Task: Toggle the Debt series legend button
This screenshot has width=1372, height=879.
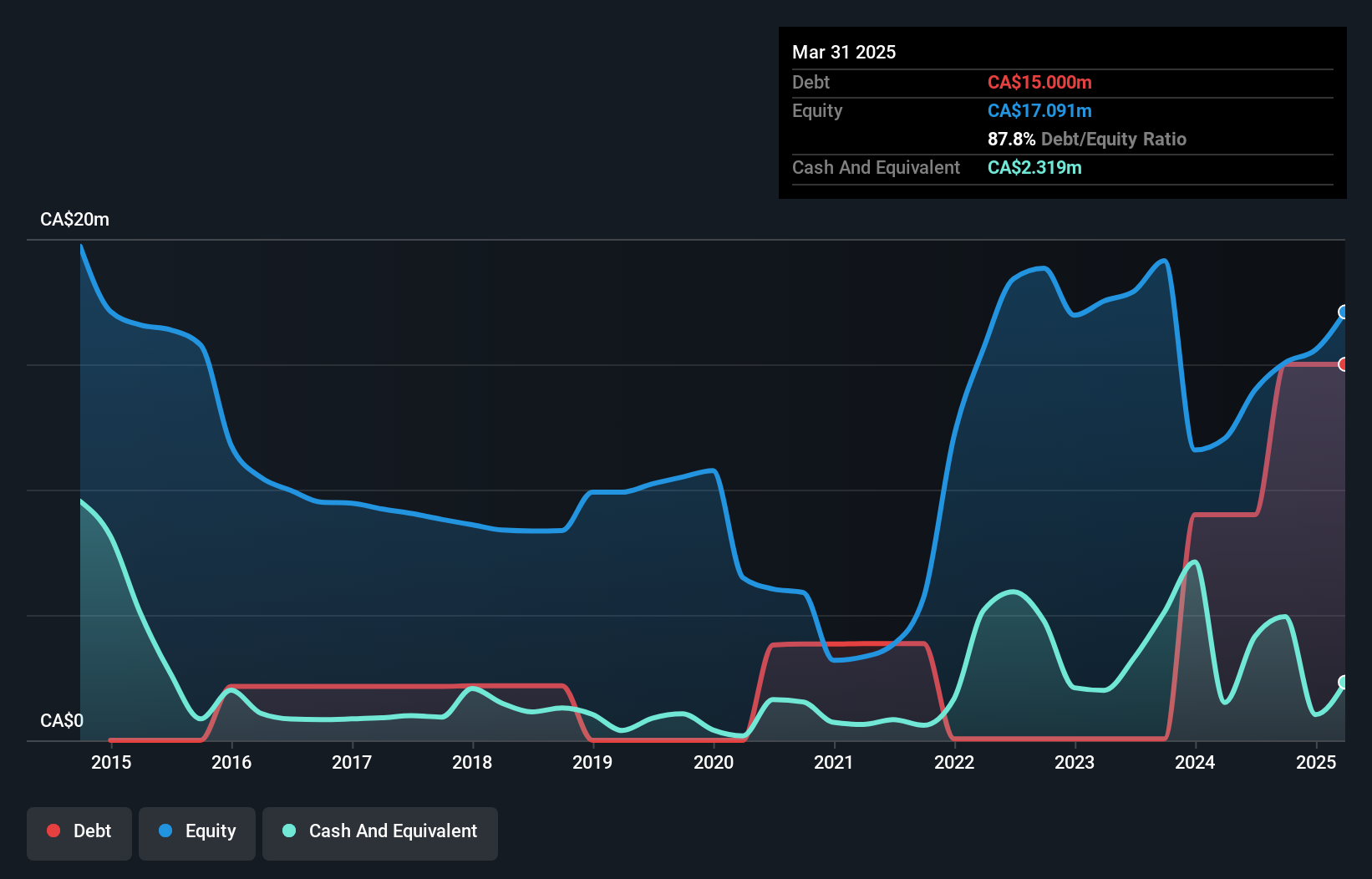Action: tap(79, 833)
